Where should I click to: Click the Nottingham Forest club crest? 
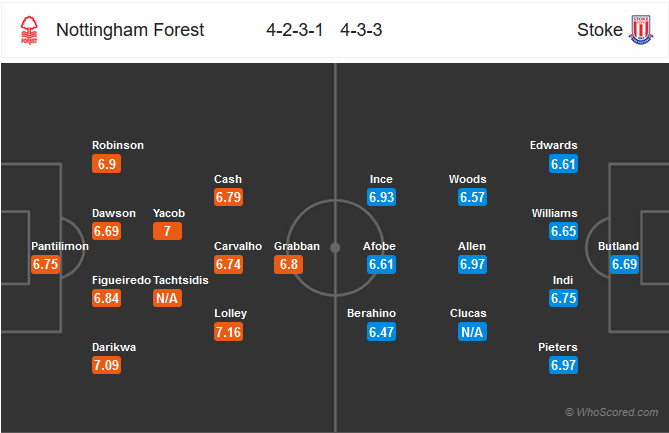click(29, 30)
